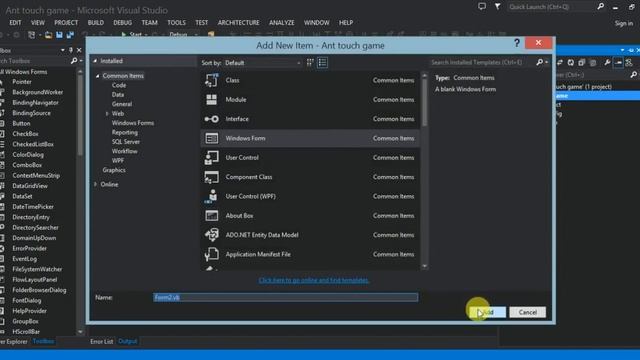
Task: Click Sign in
Action: pos(624,23)
